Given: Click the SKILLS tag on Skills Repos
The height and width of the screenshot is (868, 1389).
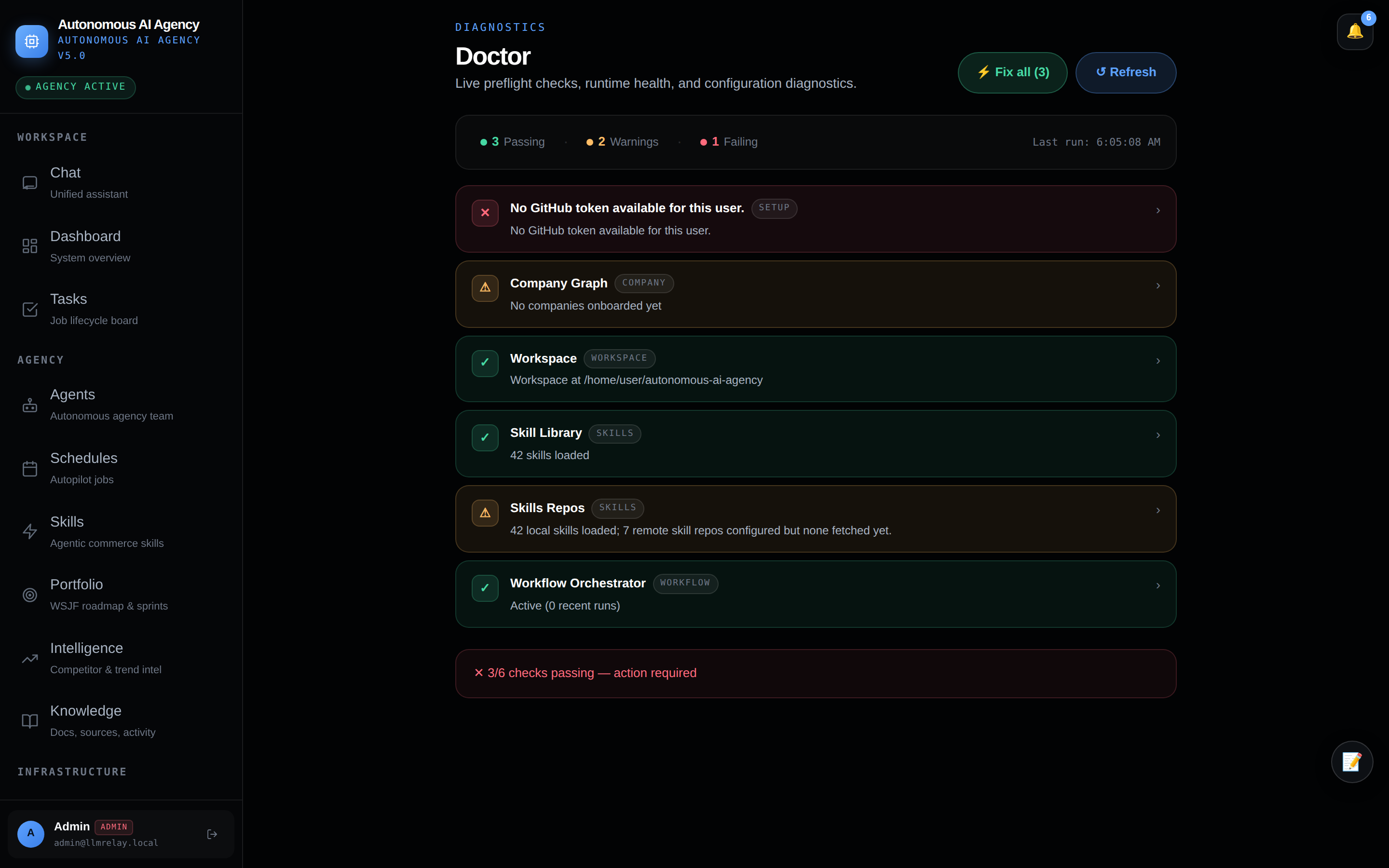Looking at the screenshot, I should (618, 508).
